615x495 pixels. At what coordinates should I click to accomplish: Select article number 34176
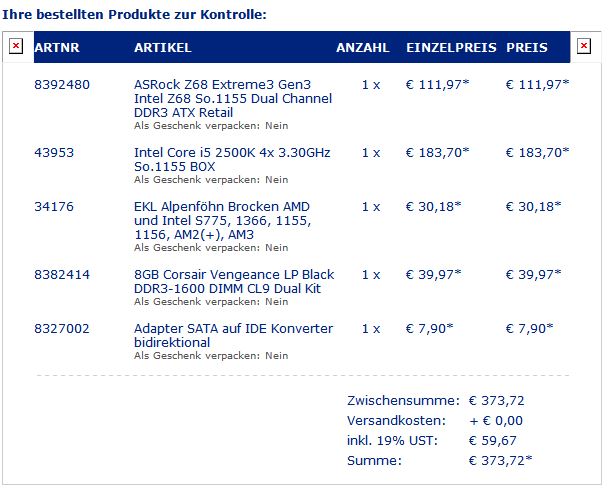pos(54,207)
